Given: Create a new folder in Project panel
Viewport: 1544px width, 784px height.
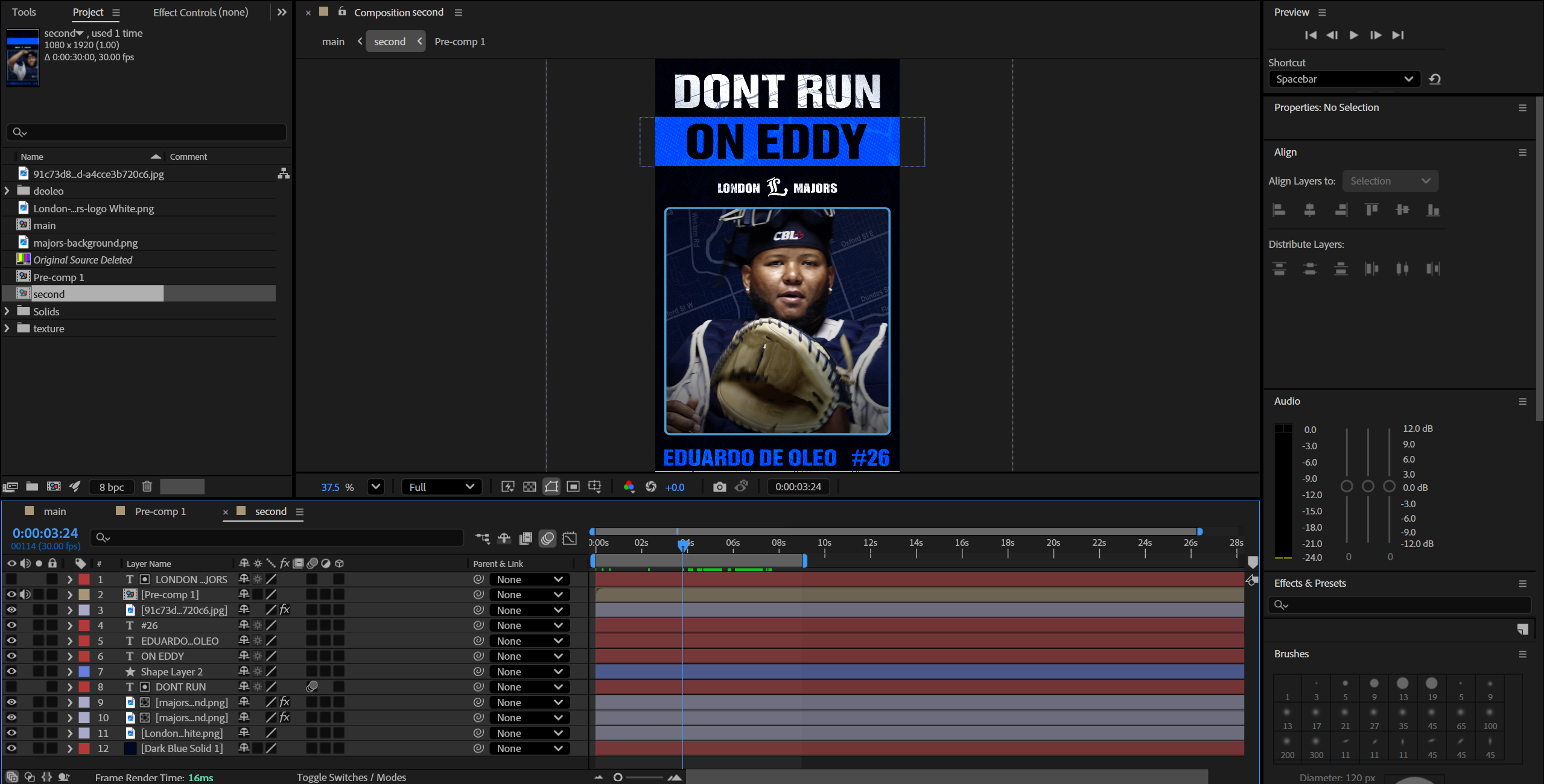Looking at the screenshot, I should click(x=32, y=486).
